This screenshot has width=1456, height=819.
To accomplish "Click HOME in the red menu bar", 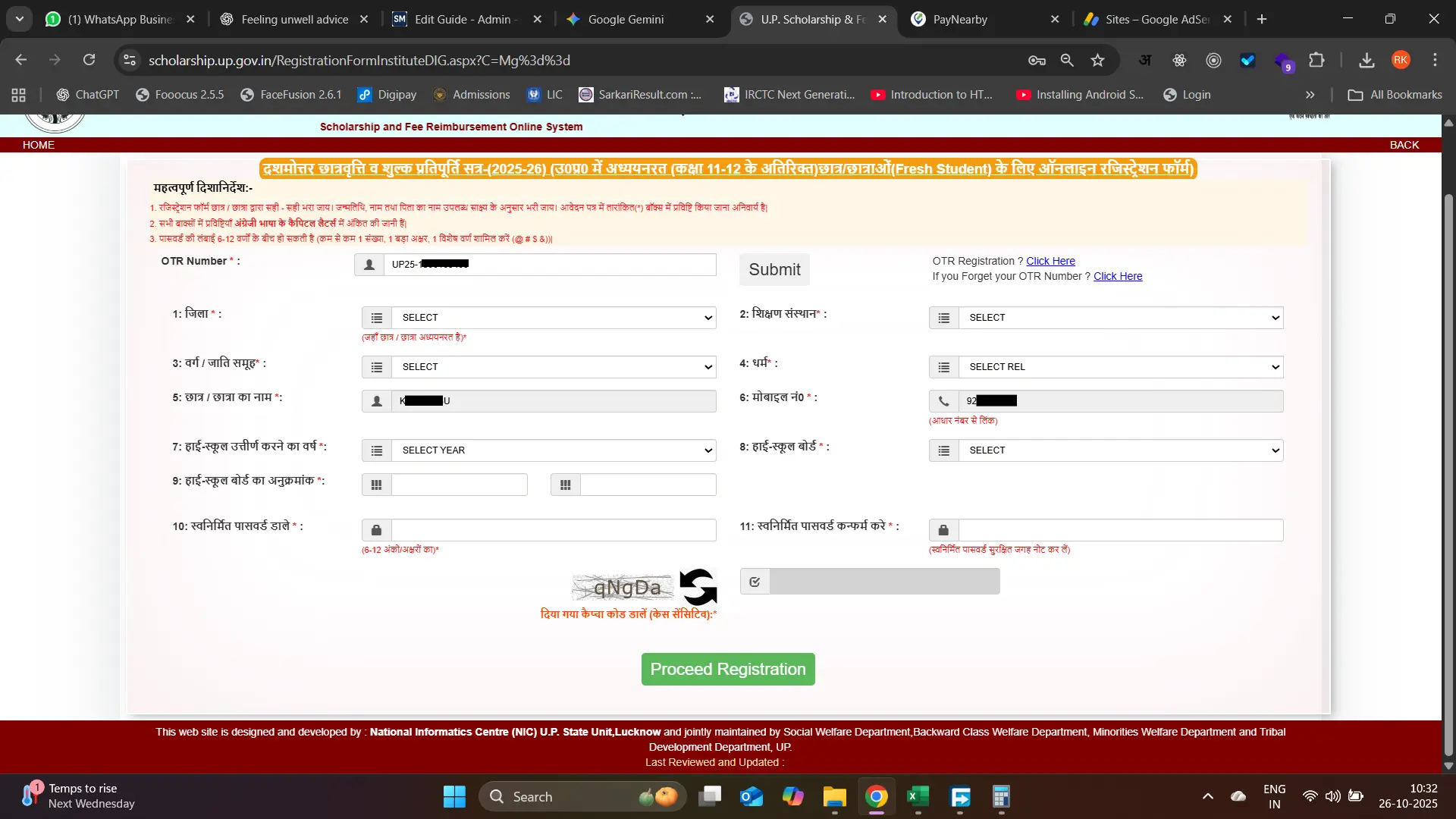I will pyautogui.click(x=38, y=145).
